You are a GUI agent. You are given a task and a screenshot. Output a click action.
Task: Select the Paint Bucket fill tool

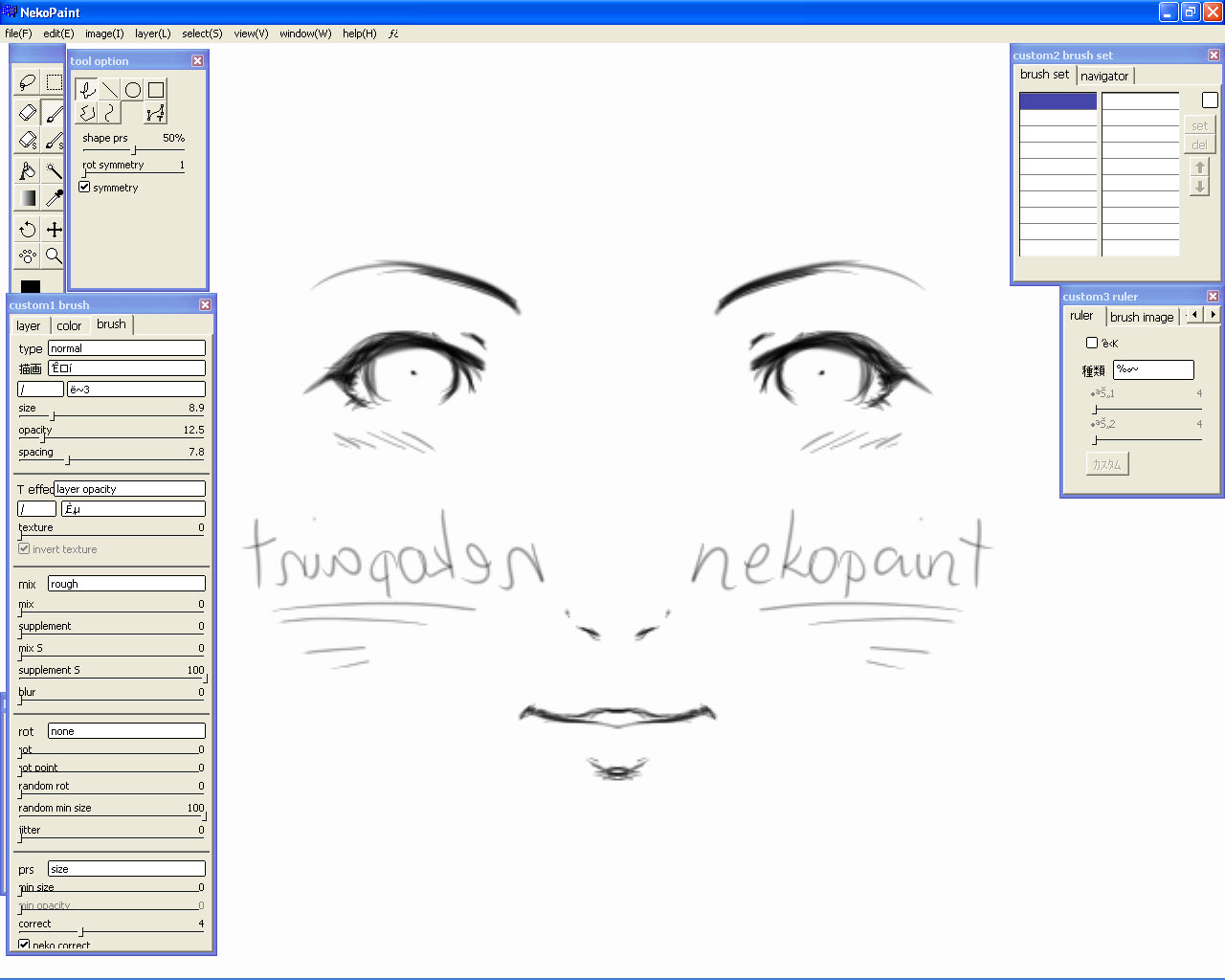pos(28,170)
